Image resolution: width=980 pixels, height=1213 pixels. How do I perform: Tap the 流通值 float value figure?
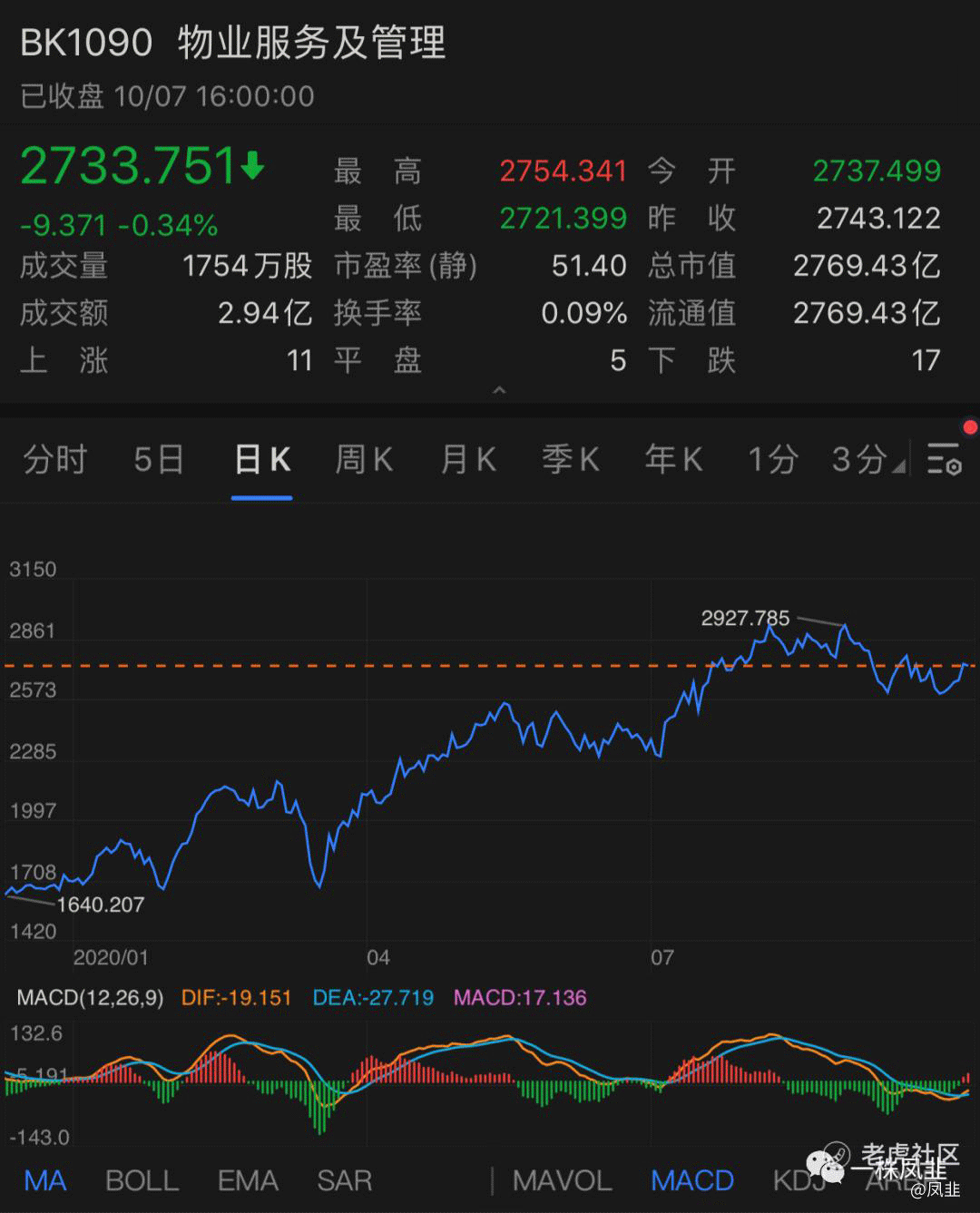[867, 313]
